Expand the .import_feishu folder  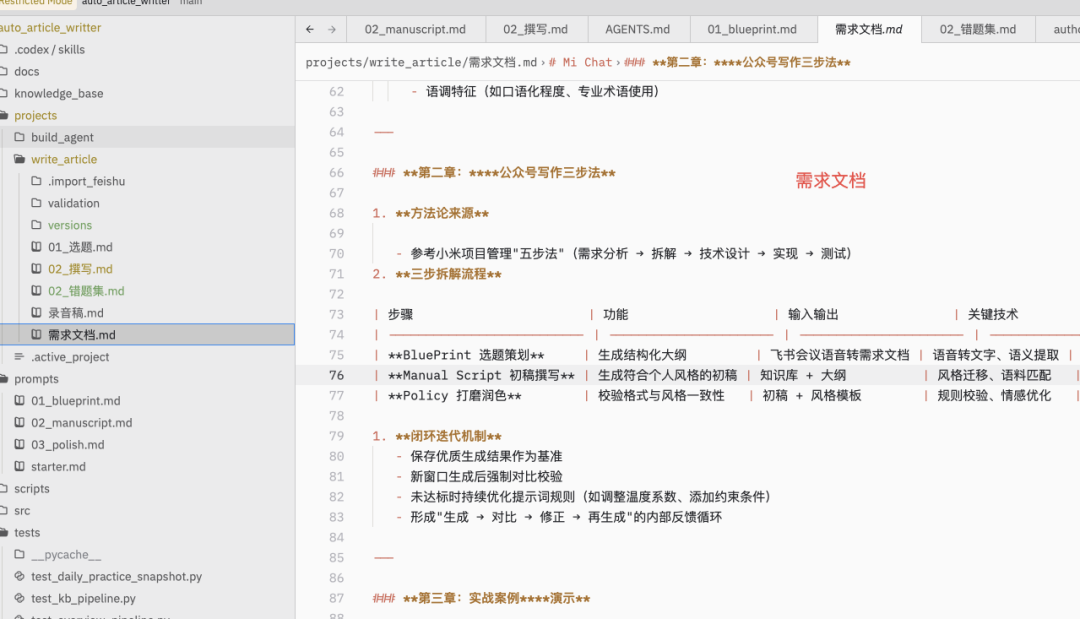(86, 181)
